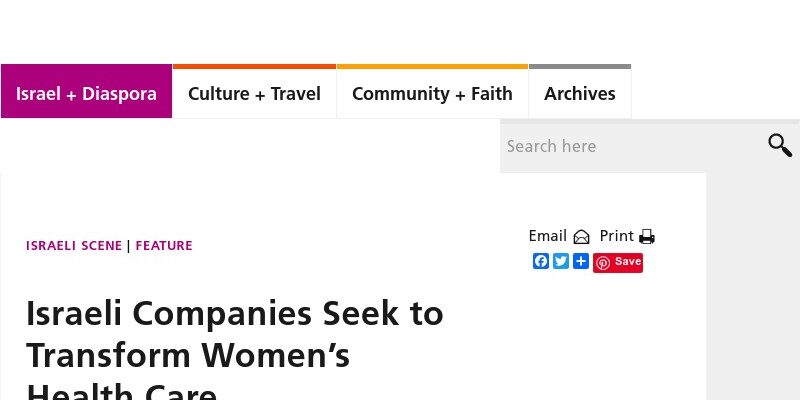
Task: Click the magnifying glass search icon
Action: click(779, 146)
